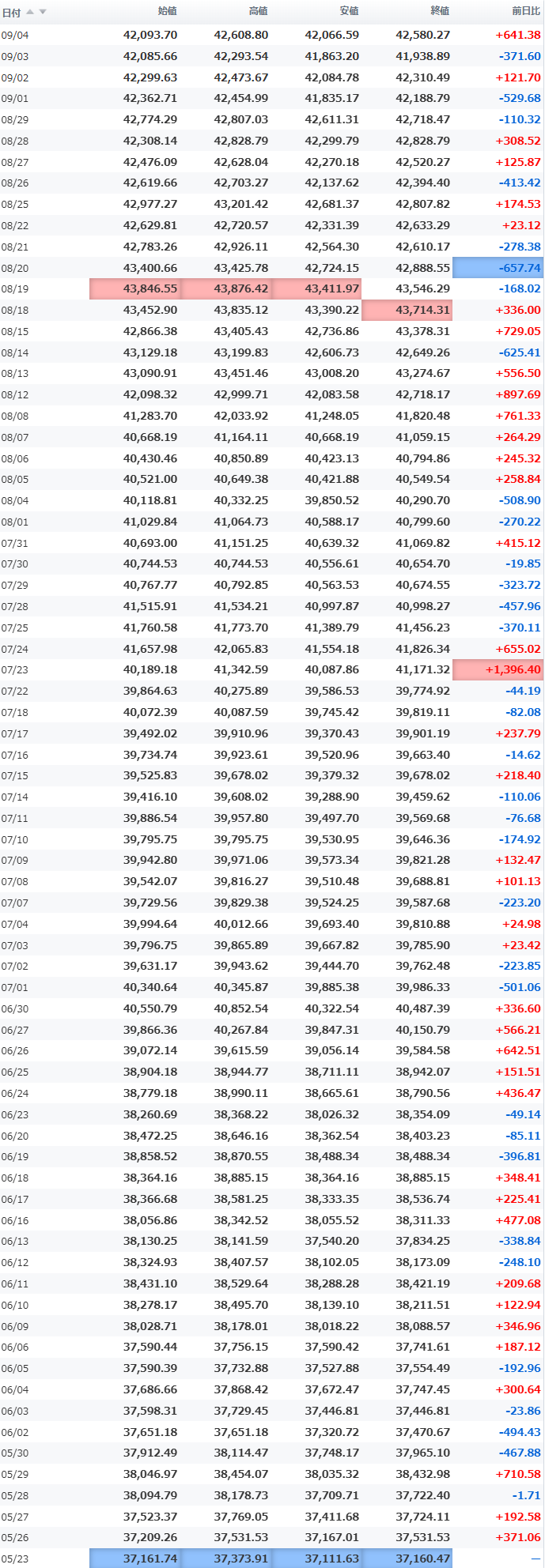Image resolution: width=545 pixels, height=1568 pixels.
Task: Click closing price 40,674.55
Action: point(423,586)
